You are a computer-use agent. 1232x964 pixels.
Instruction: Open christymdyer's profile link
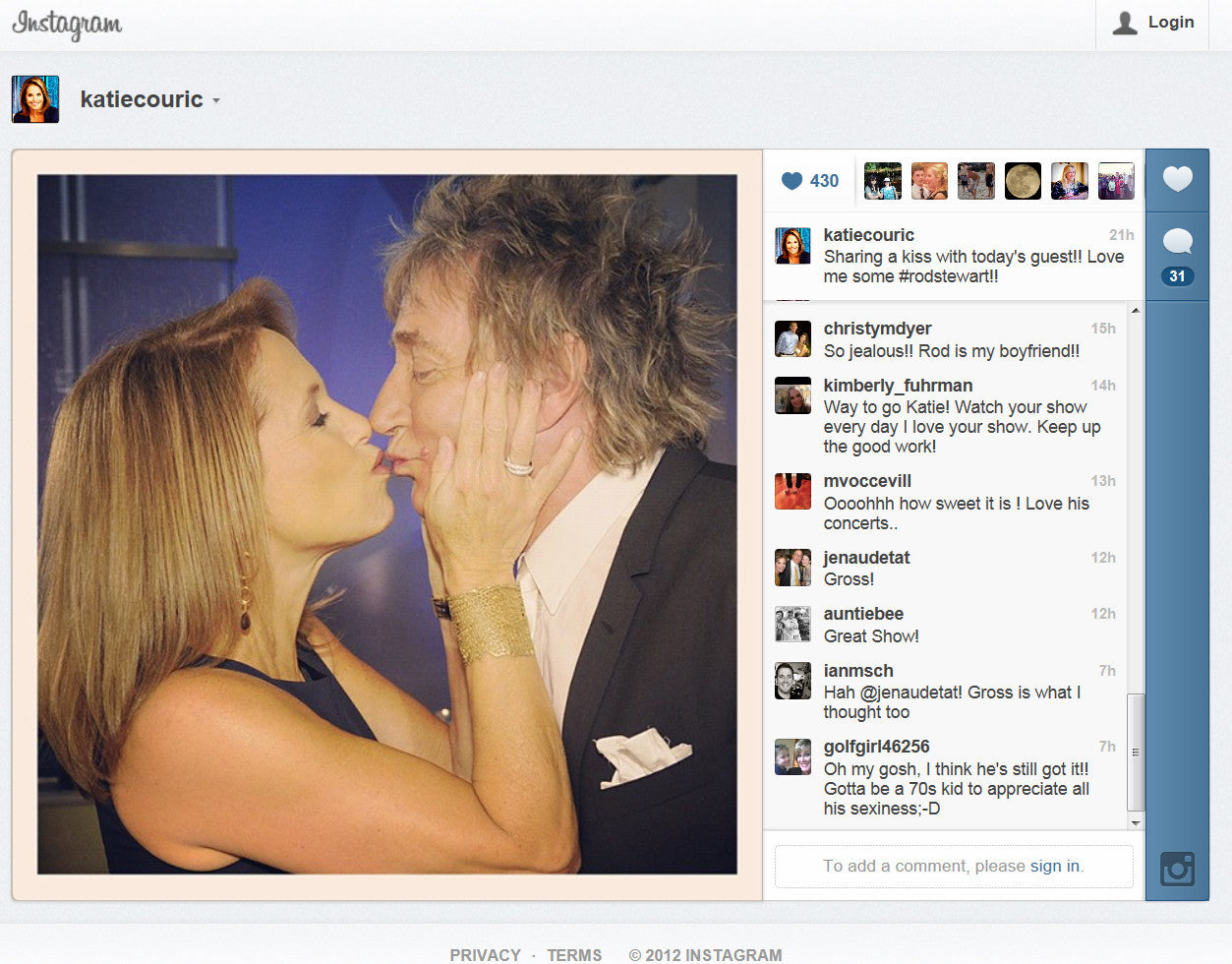coord(877,329)
